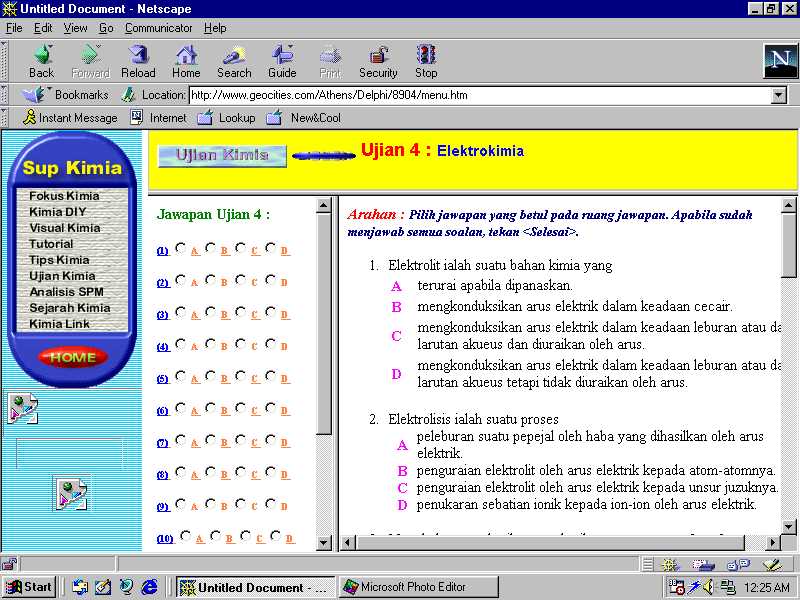This screenshot has width=800, height=600.
Task: Pick answer D for question 5
Action: pos(271,376)
